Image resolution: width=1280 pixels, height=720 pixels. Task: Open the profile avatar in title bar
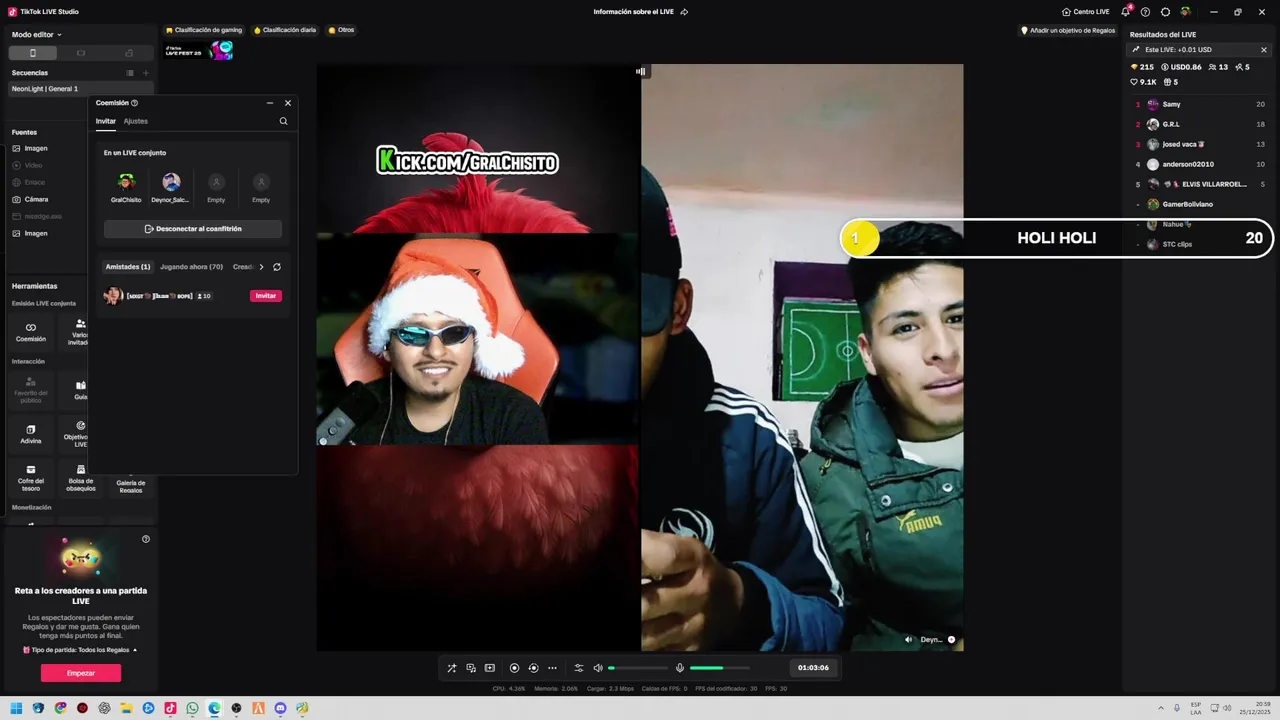pos(1186,11)
